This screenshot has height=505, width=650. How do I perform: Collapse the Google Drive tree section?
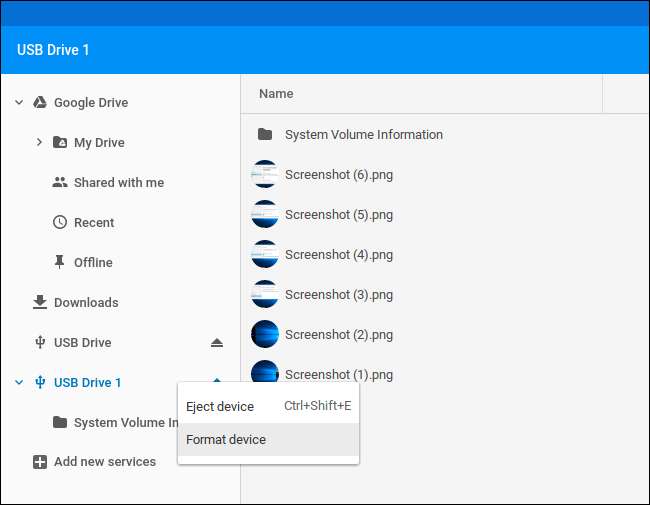click(19, 103)
